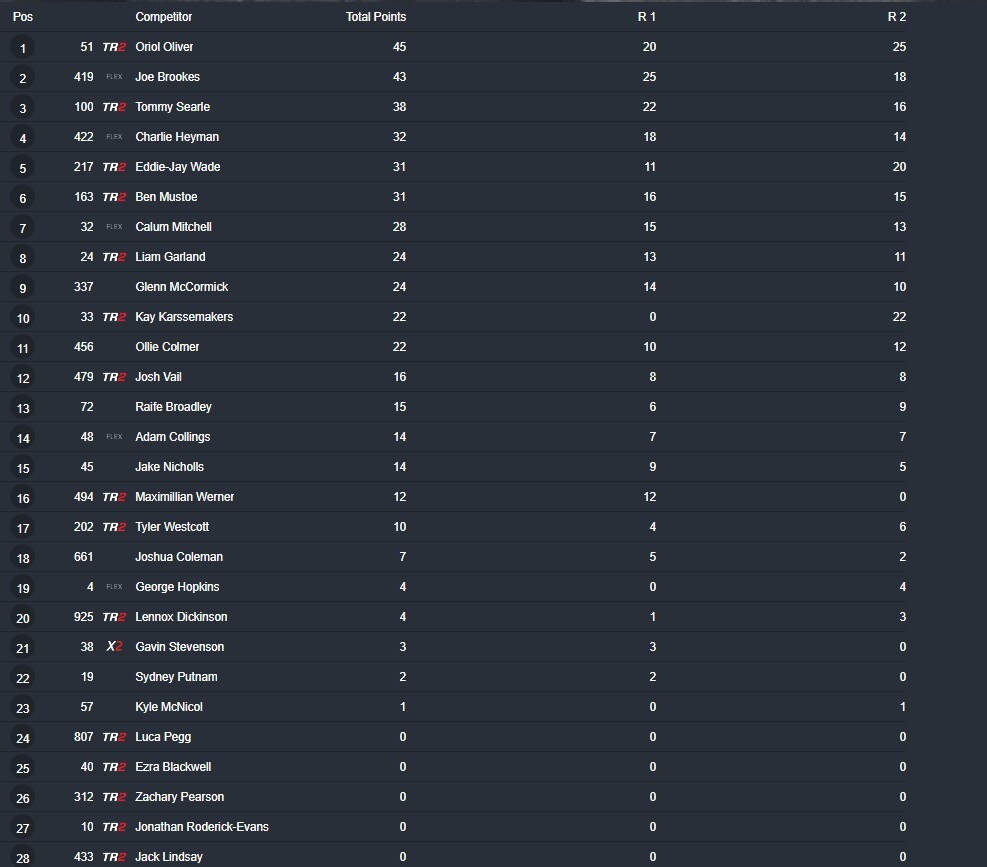Open competitor Tommy Searle's entry
Viewport: 987px width, 867px height.
[x=172, y=107]
